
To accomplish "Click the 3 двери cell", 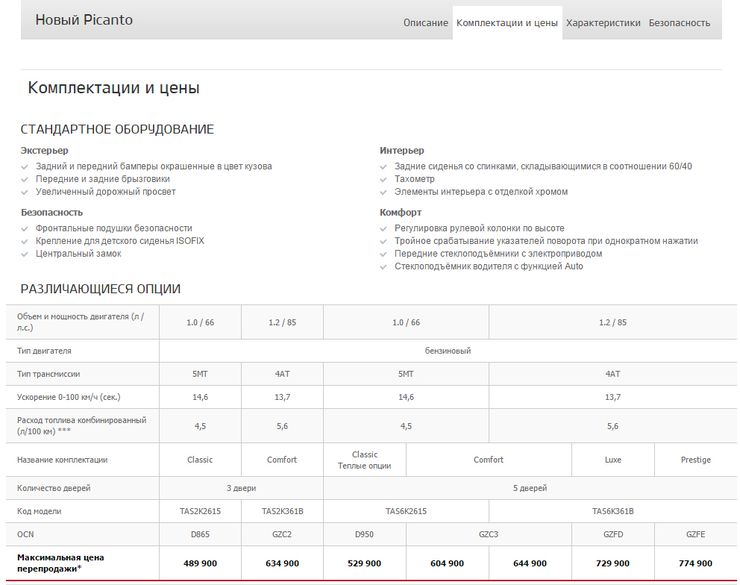I will (x=241, y=488).
